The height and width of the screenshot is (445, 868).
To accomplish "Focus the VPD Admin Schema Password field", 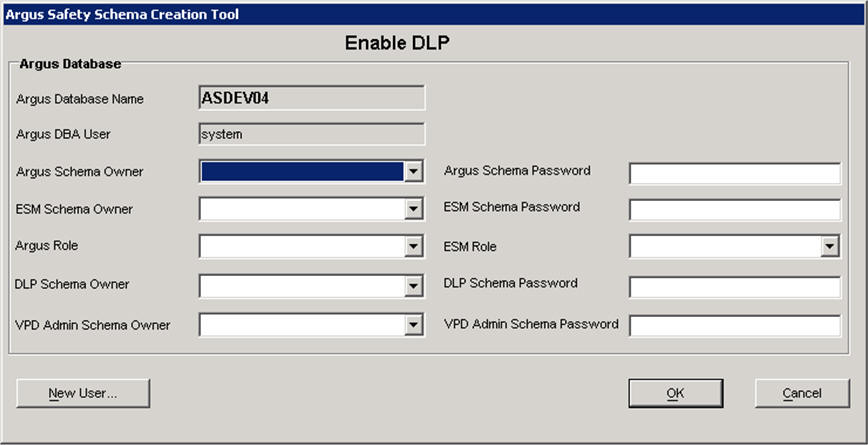I will coord(735,325).
